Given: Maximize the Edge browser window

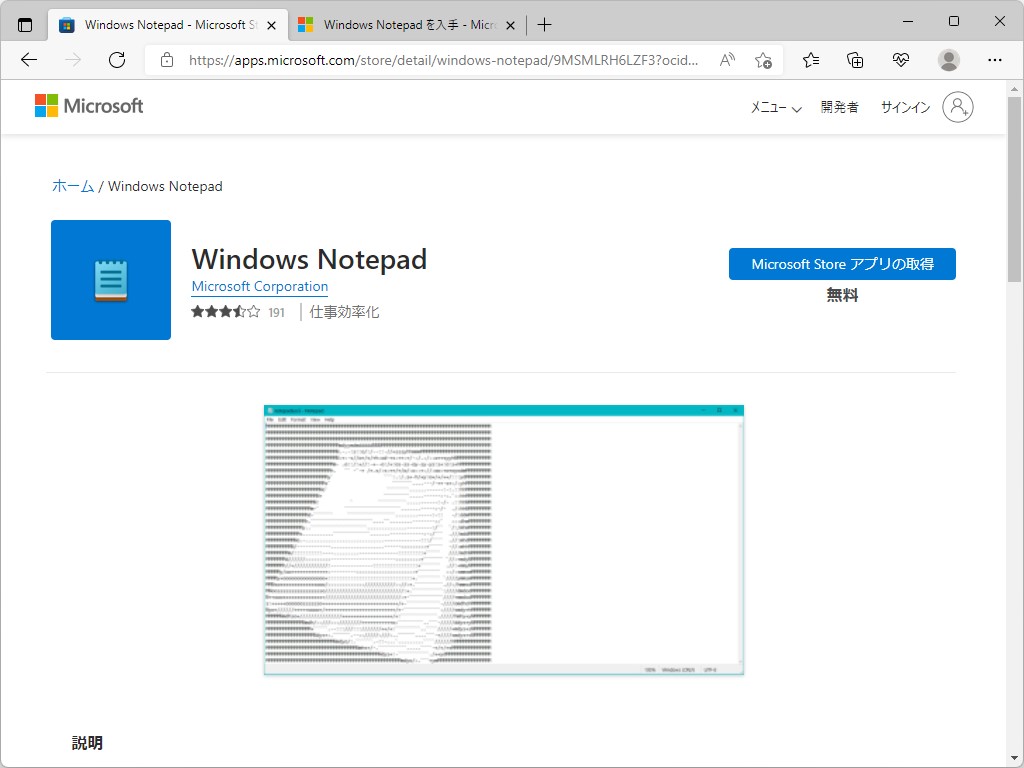Looking at the screenshot, I should click(x=953, y=22).
